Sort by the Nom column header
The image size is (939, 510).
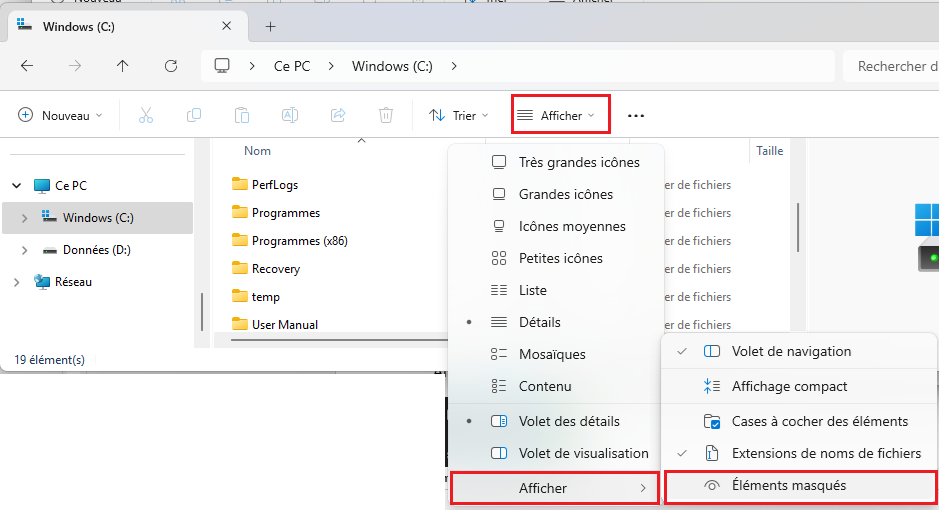pyautogui.click(x=258, y=151)
